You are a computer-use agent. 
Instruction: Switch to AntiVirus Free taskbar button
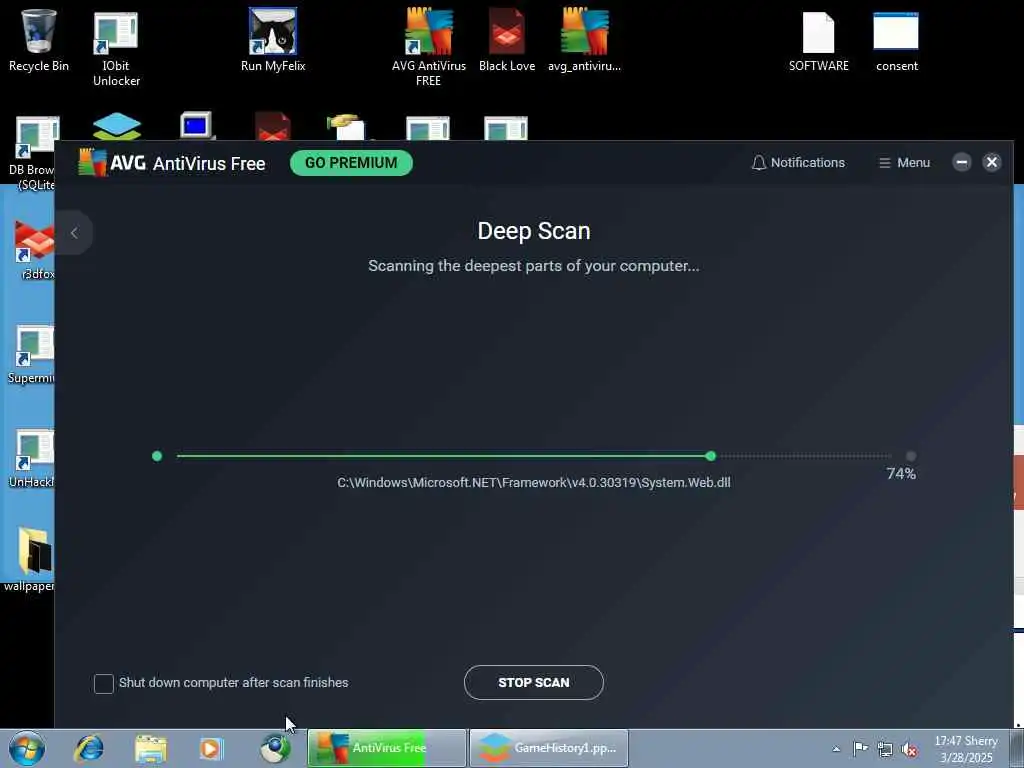[x=387, y=748]
